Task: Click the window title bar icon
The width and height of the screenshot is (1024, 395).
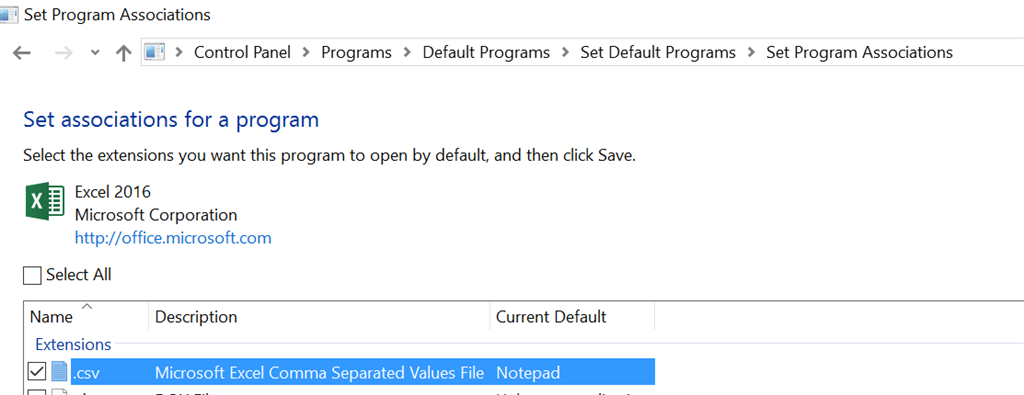Action: (8, 14)
